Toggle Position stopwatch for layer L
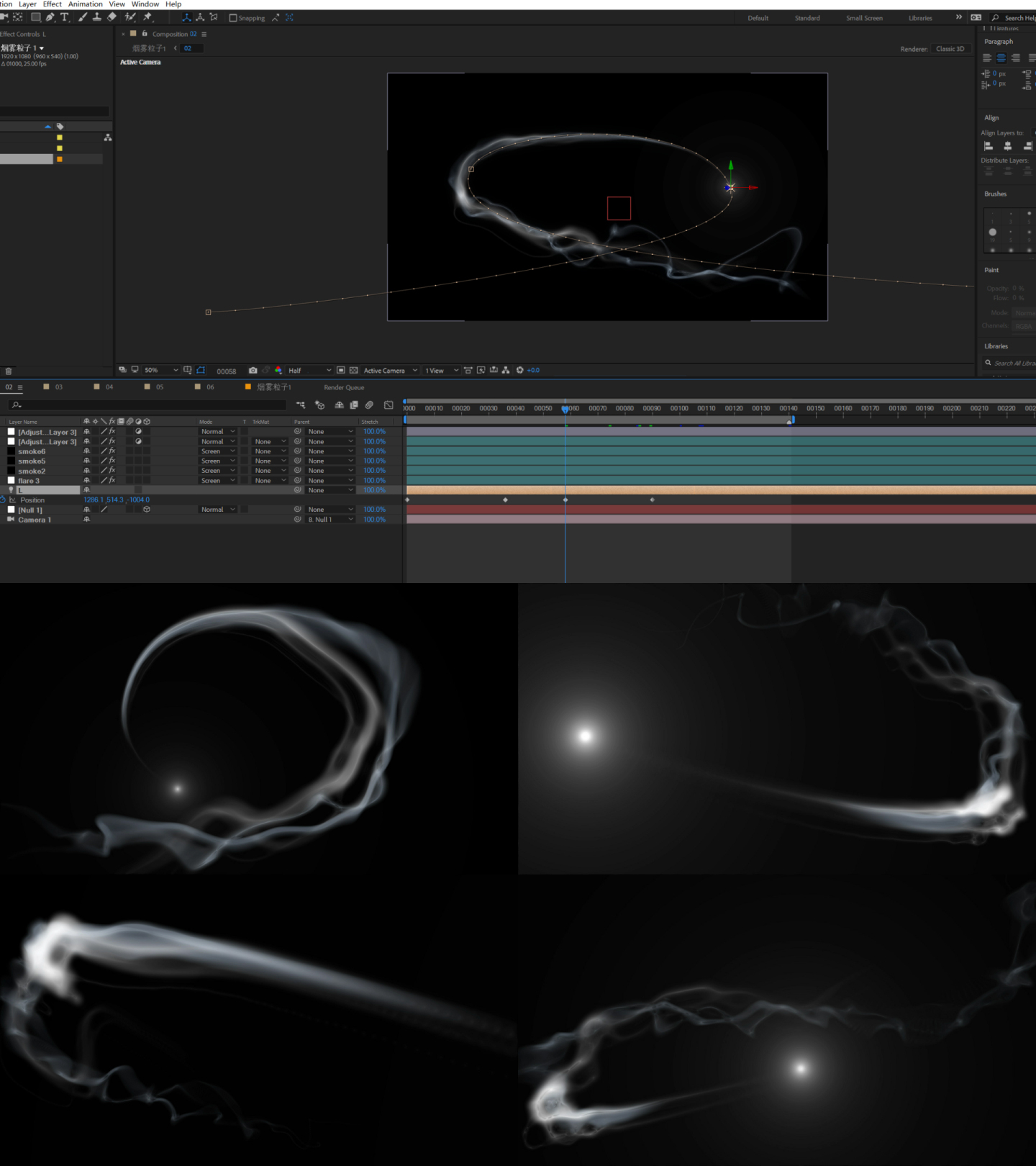This screenshot has height=1166, width=1036. (x=3, y=500)
